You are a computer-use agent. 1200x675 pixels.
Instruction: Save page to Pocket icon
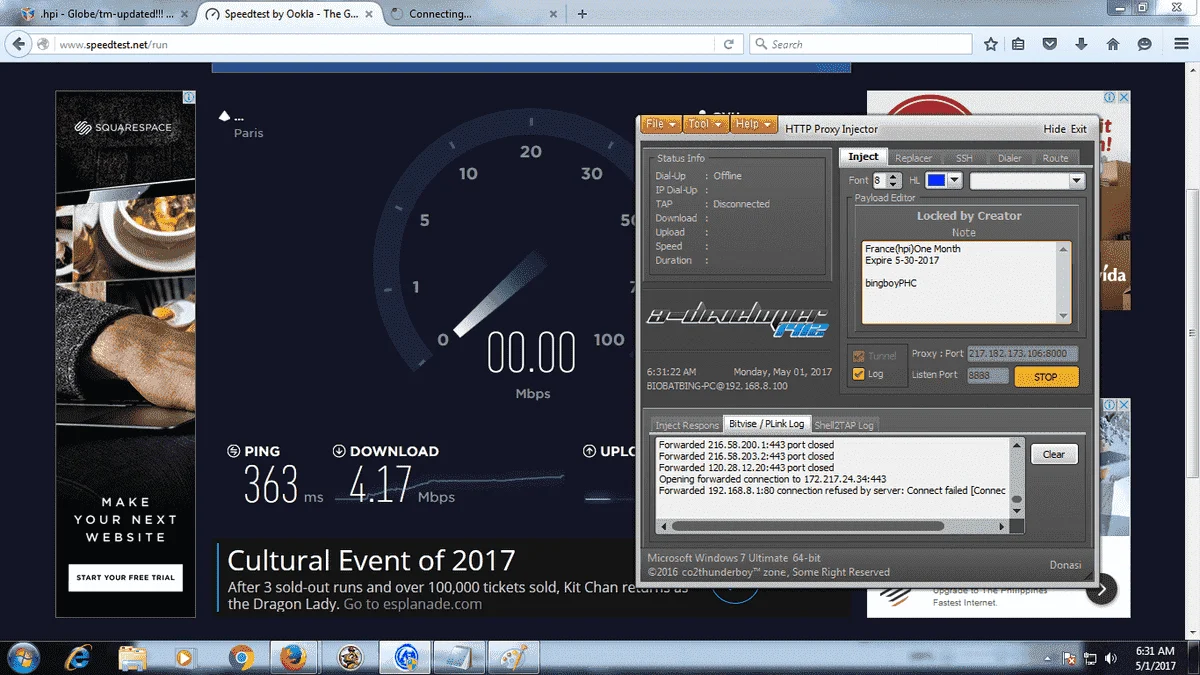click(1050, 44)
